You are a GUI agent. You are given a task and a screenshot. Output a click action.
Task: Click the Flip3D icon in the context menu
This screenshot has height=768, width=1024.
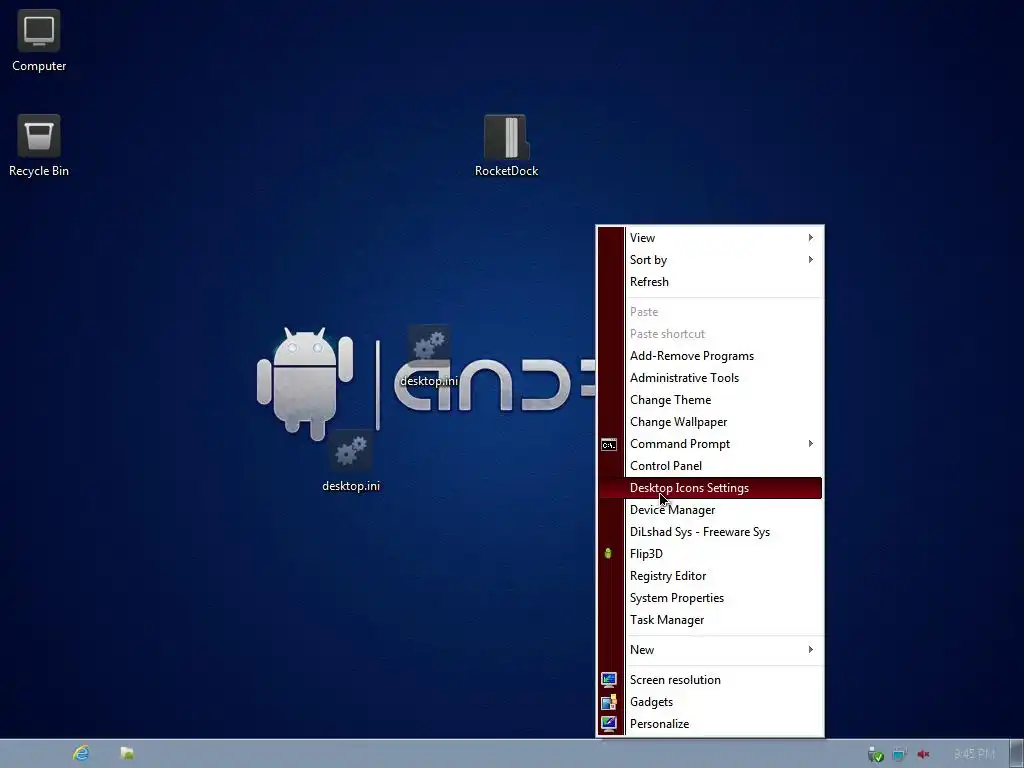(608, 554)
